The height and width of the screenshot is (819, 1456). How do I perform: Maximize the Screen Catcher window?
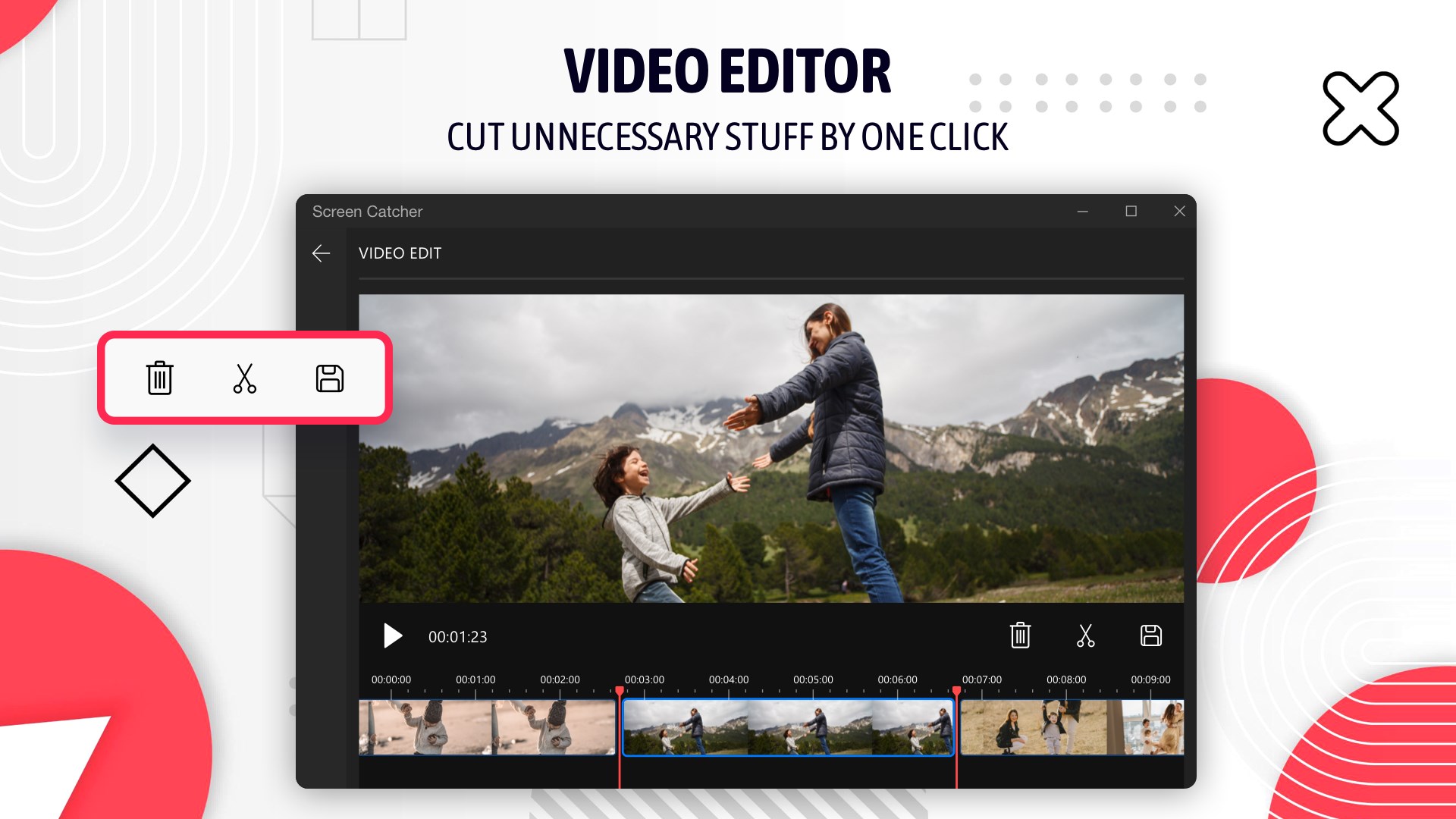click(1131, 212)
